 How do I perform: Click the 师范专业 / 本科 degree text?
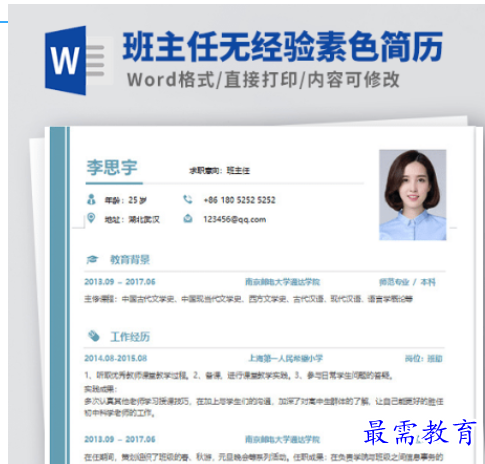click(x=407, y=282)
